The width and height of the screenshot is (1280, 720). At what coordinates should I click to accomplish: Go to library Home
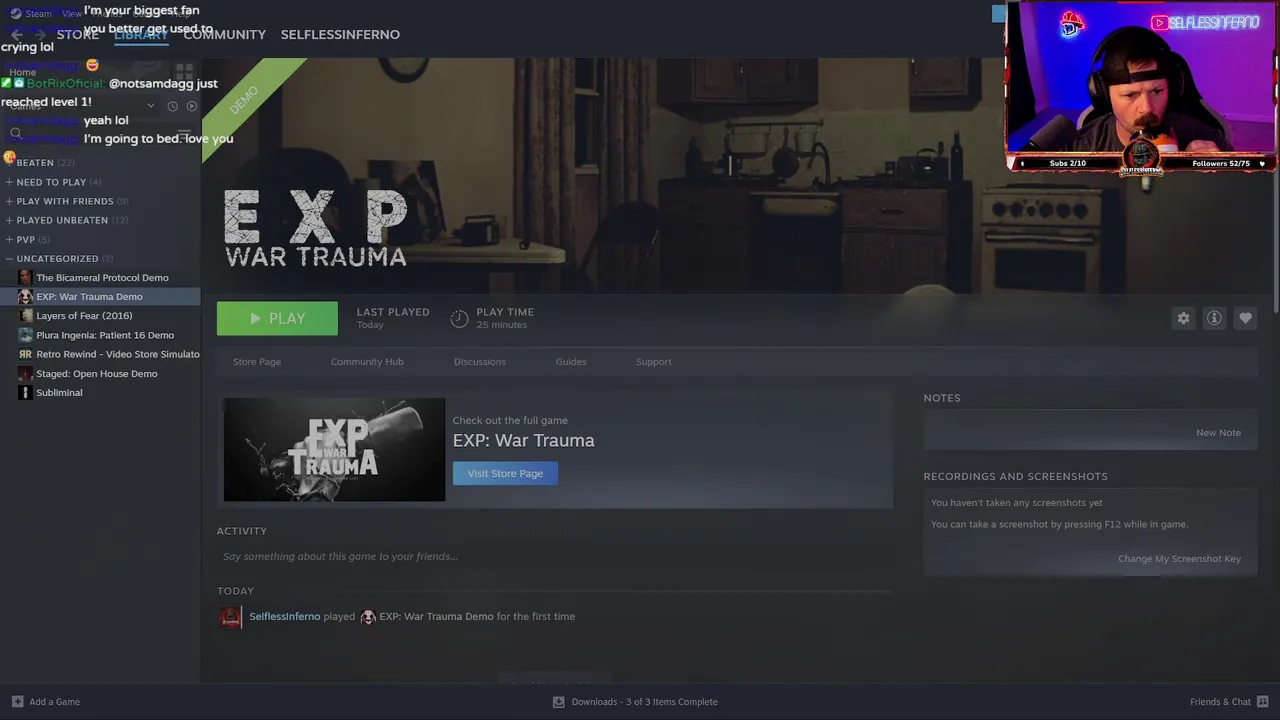click(23, 72)
